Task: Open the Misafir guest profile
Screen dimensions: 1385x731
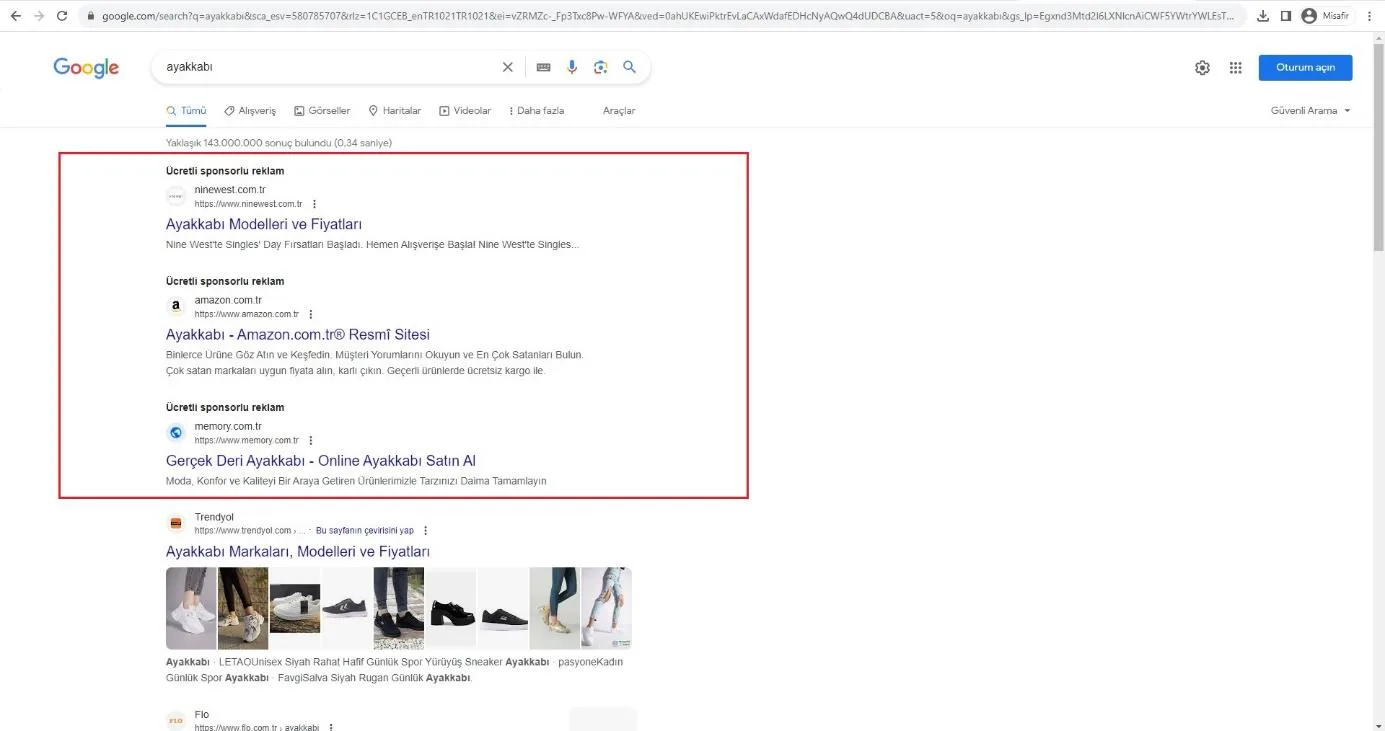Action: [x=1326, y=16]
